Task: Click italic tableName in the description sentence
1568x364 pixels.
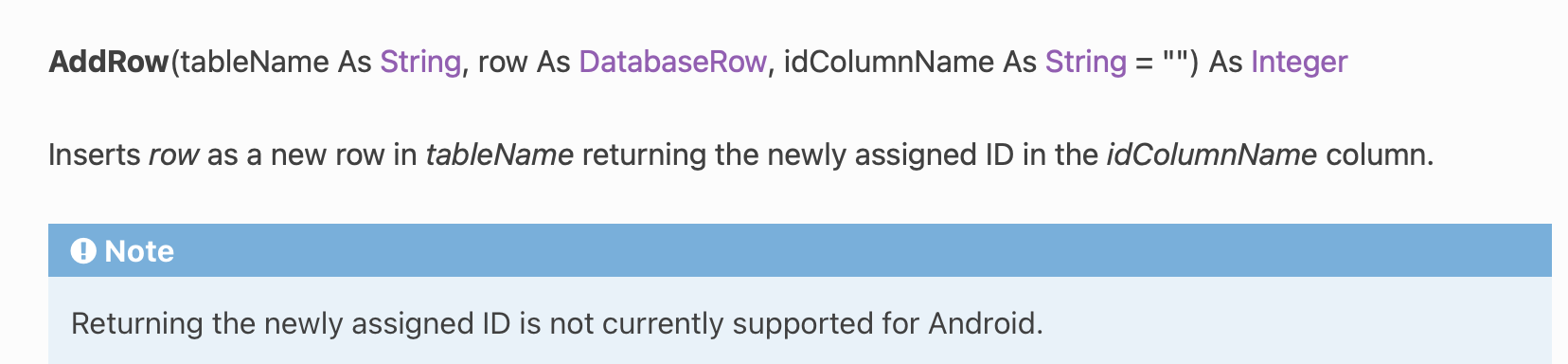Action: pos(499,155)
